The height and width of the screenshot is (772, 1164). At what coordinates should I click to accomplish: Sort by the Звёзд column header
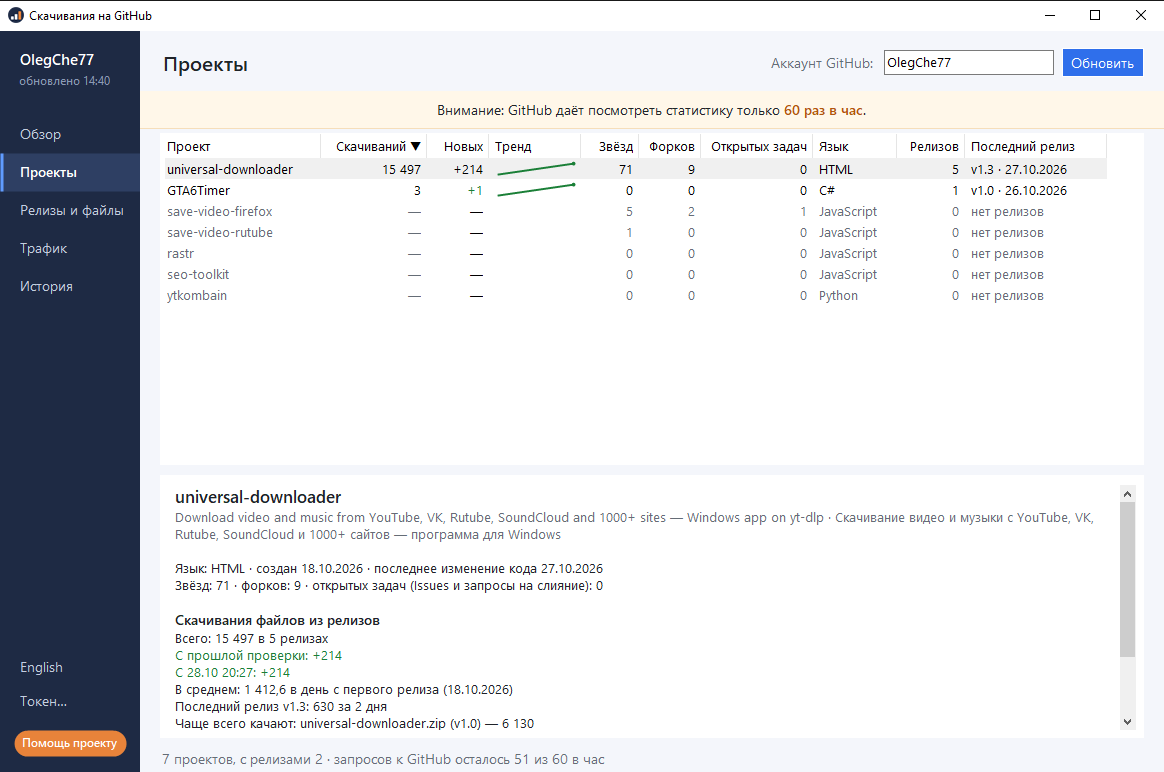pyautogui.click(x=609, y=147)
